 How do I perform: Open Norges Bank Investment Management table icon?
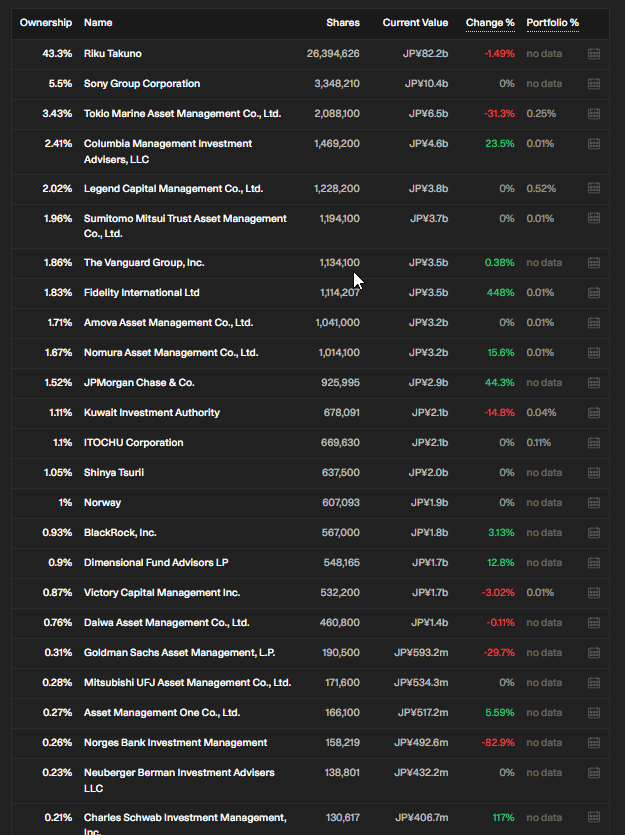click(x=594, y=742)
